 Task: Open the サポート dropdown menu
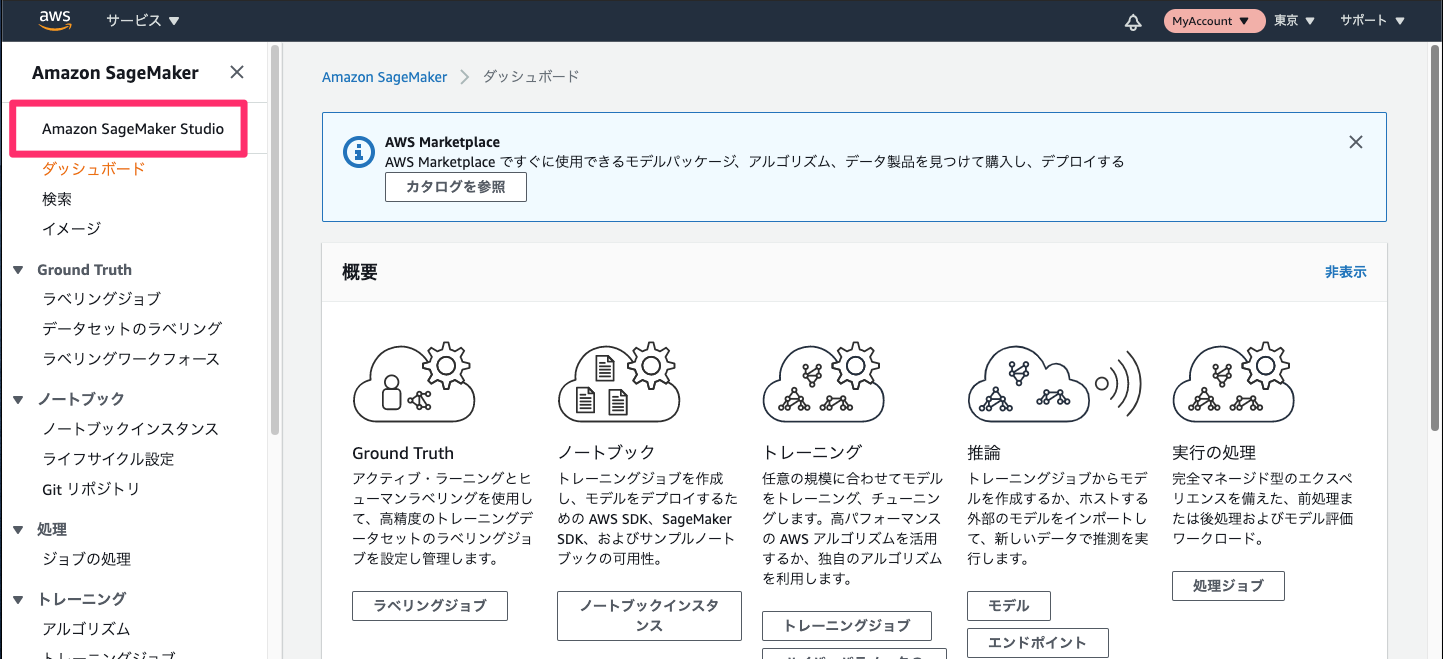tap(1373, 21)
